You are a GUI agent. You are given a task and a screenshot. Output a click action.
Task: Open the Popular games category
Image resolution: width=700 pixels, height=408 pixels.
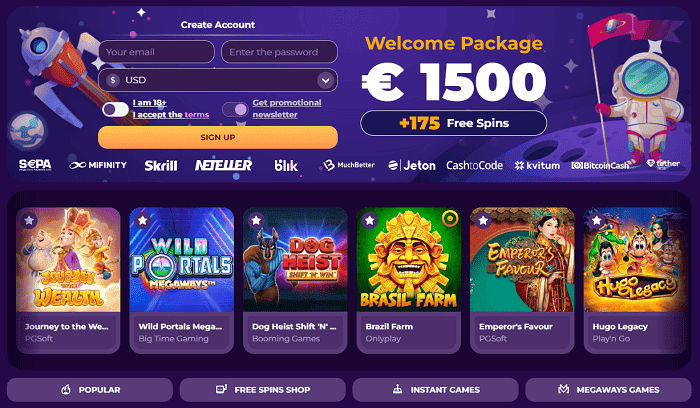tap(90, 390)
